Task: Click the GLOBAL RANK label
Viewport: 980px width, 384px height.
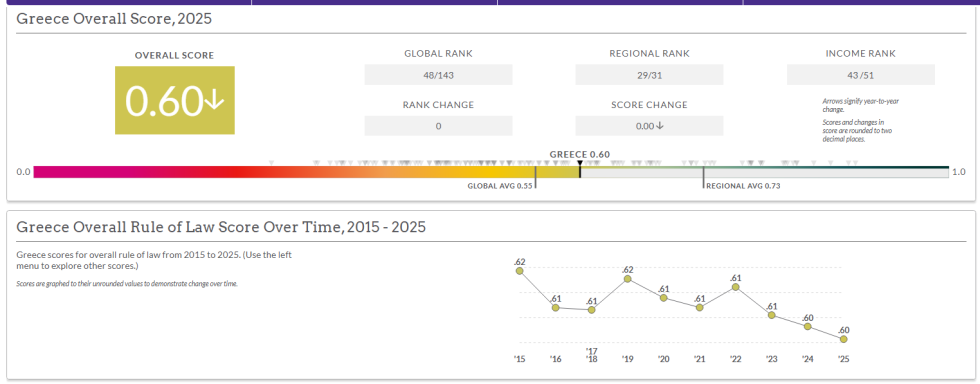Action: [x=438, y=54]
